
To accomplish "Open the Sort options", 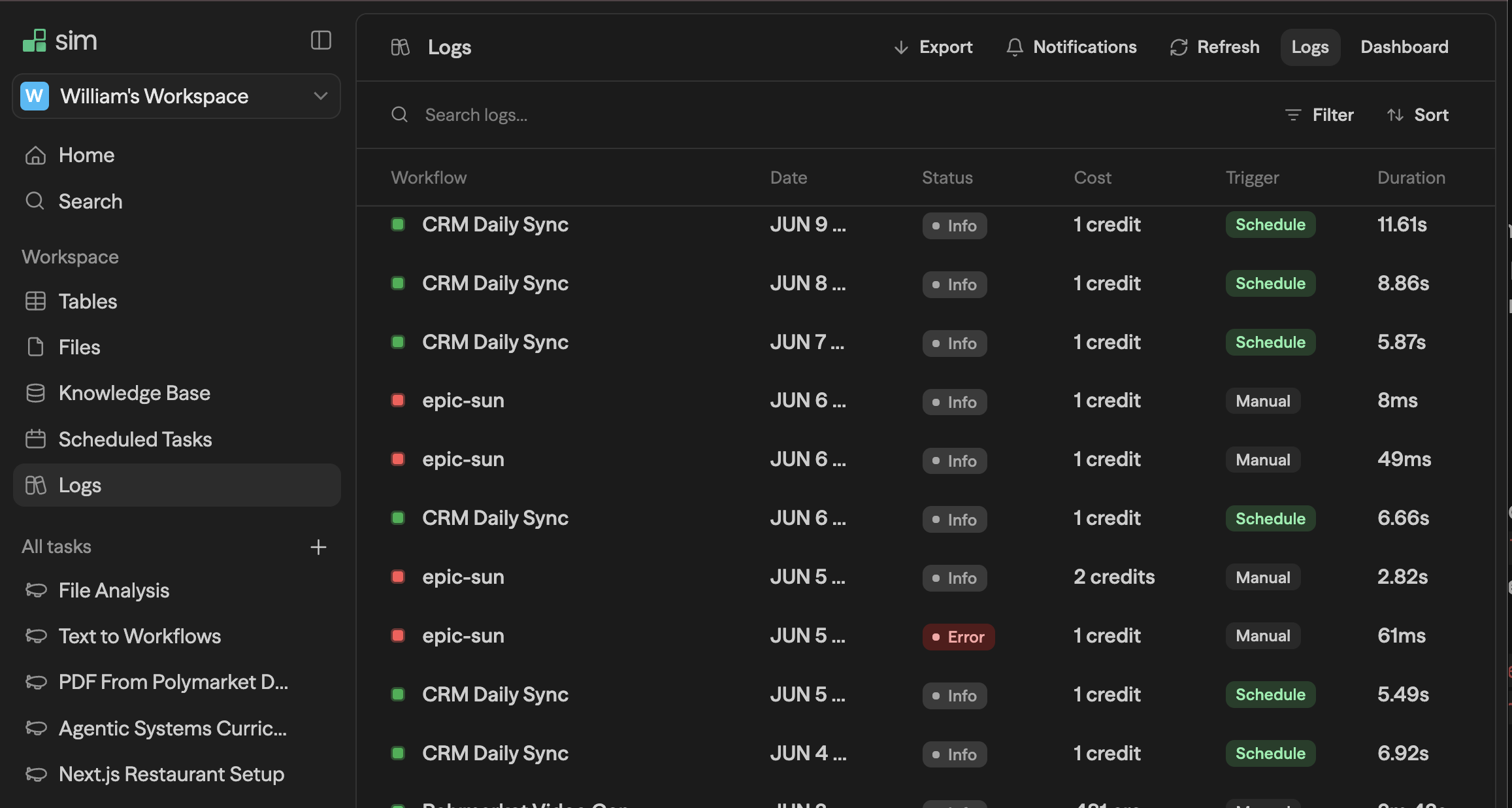I will (1418, 115).
